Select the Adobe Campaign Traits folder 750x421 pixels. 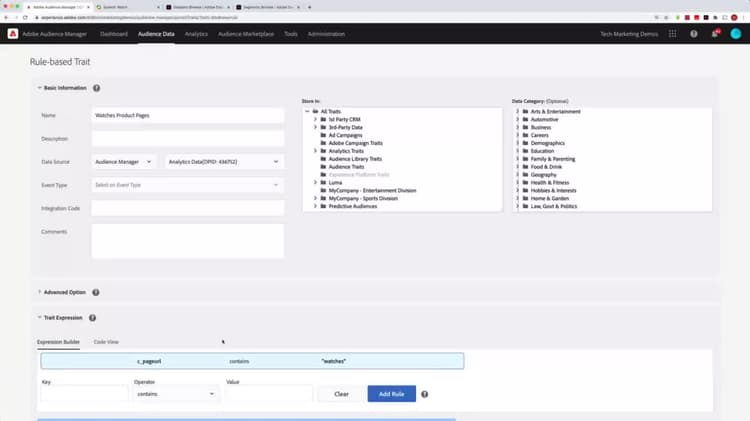[355, 143]
